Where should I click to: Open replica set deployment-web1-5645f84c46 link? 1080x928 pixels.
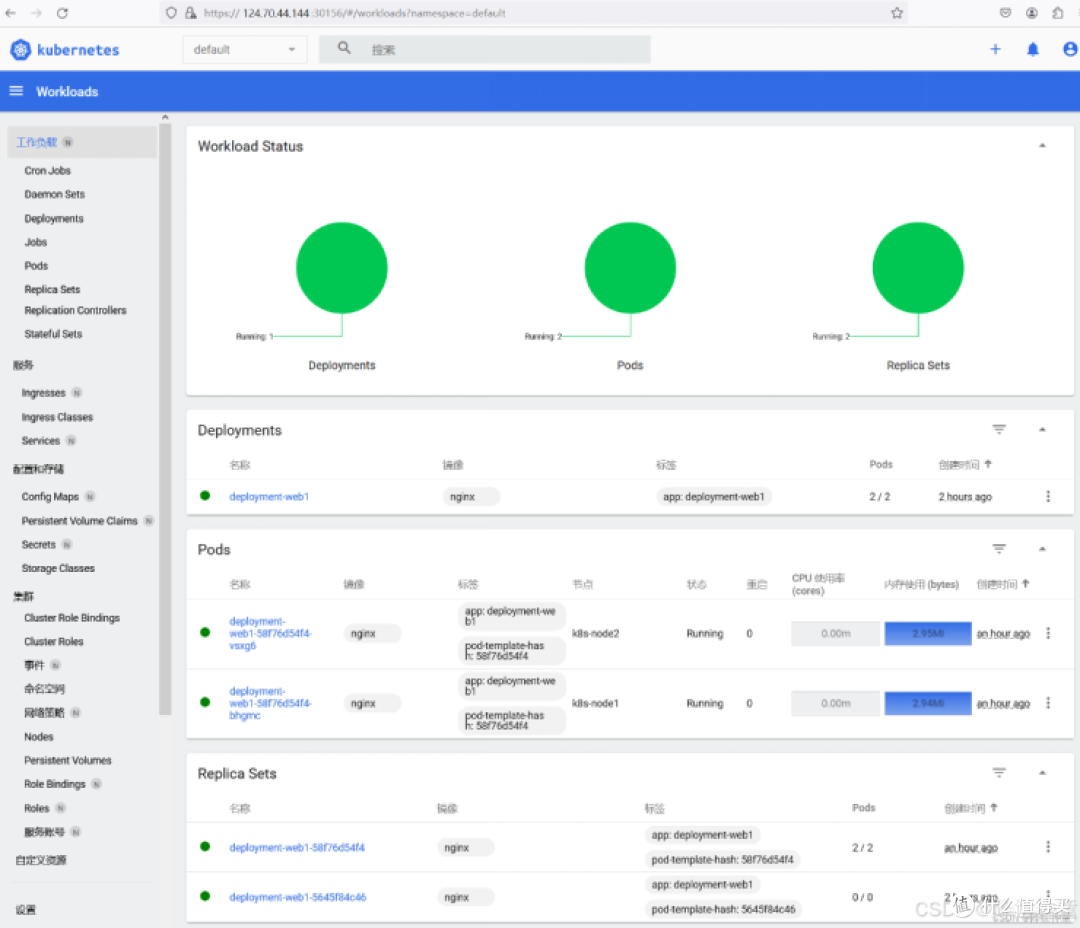point(298,897)
